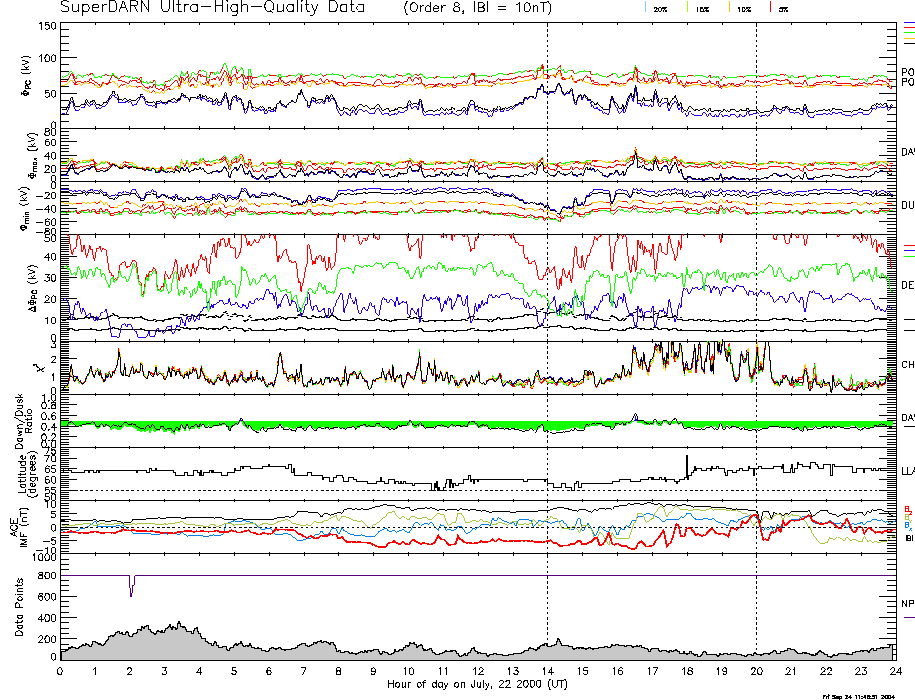
Task: Click the ΔΦPC (kV) axis label
Action: click(x=31, y=288)
